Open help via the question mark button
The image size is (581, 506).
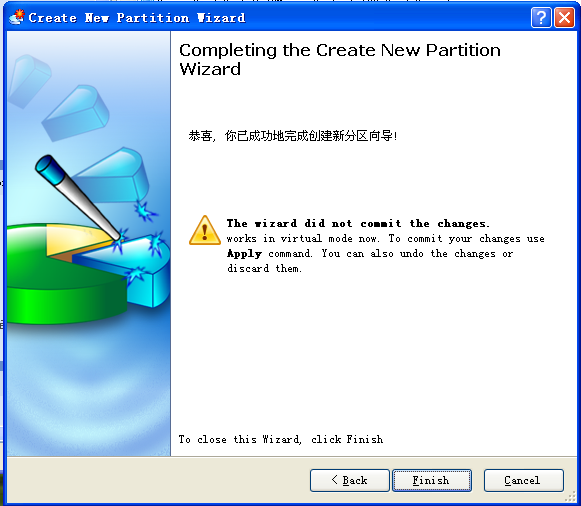coord(541,17)
